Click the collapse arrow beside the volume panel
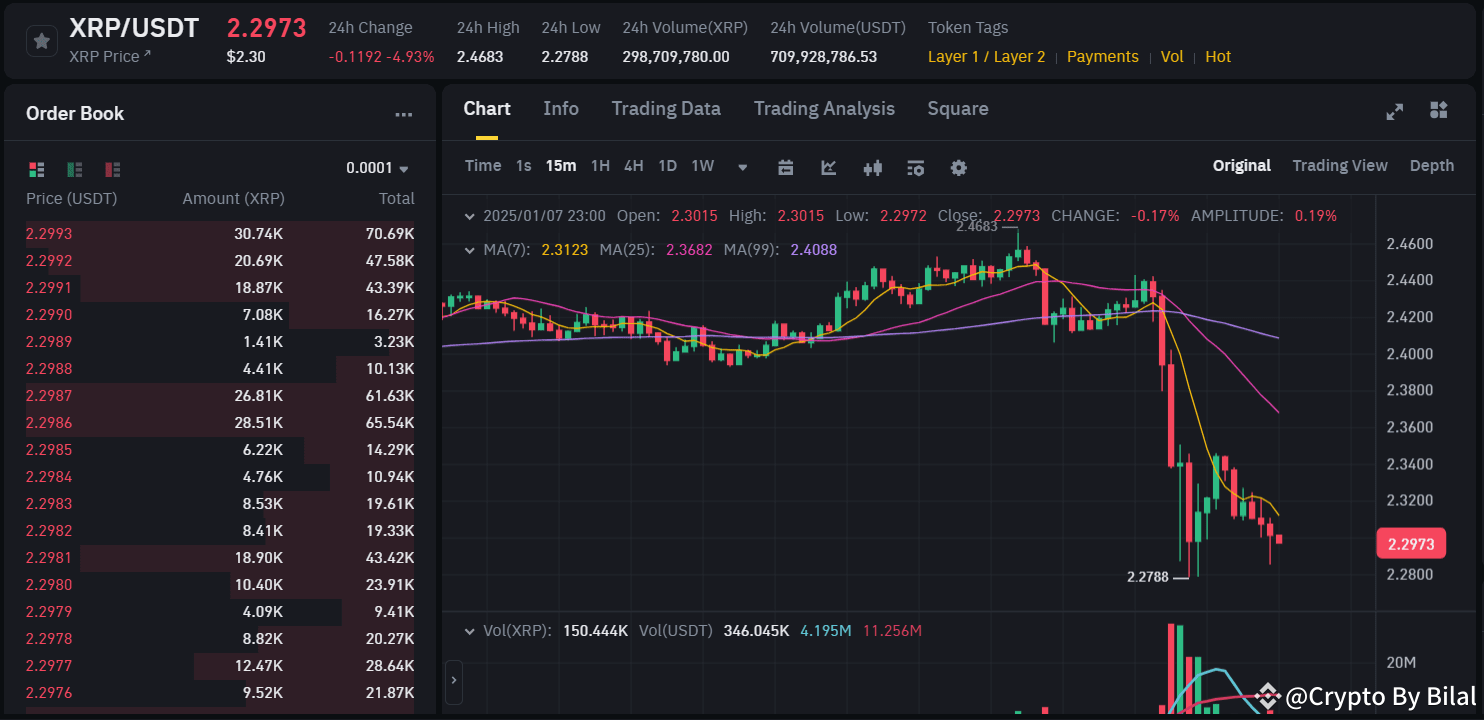The width and height of the screenshot is (1484, 720). [454, 680]
